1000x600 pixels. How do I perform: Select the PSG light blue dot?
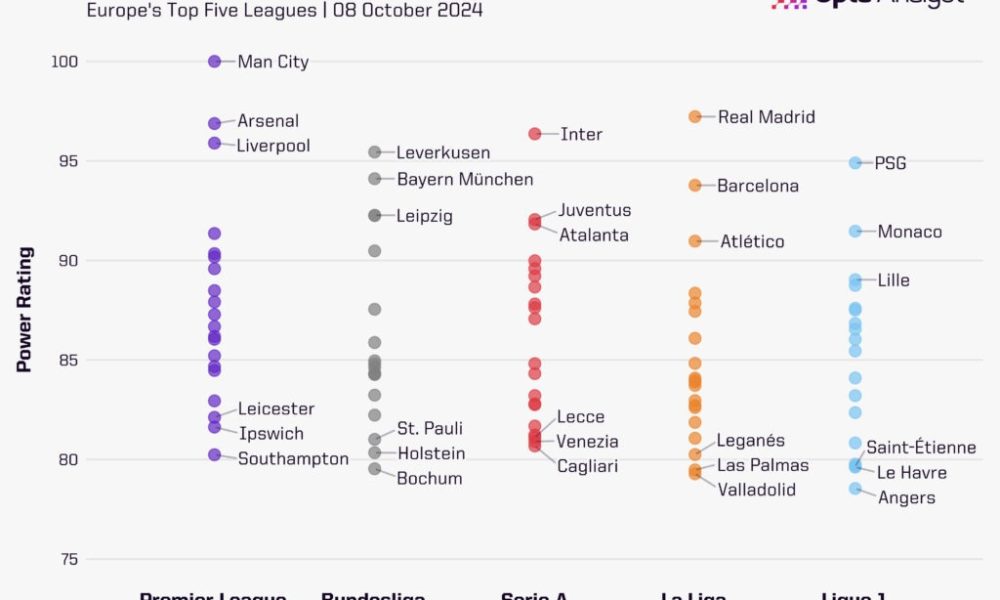pos(856,162)
